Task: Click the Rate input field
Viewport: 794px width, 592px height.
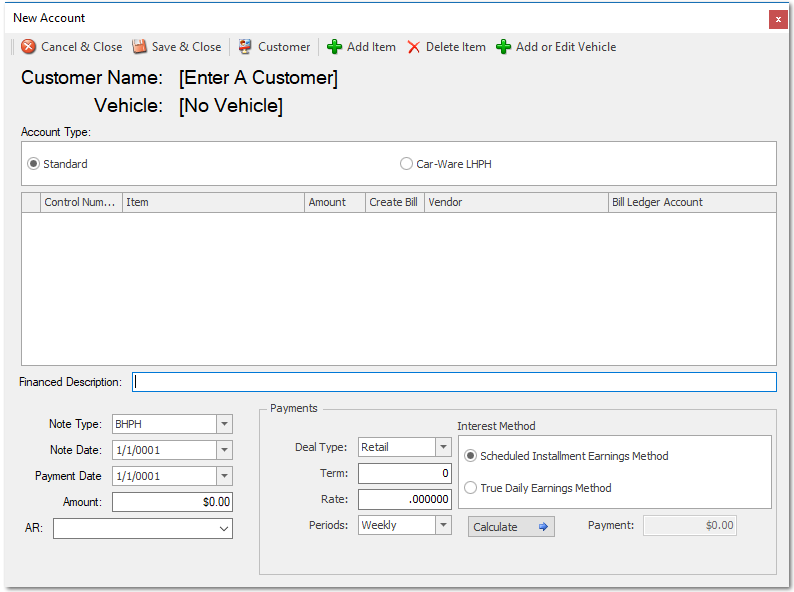Action: (x=405, y=499)
